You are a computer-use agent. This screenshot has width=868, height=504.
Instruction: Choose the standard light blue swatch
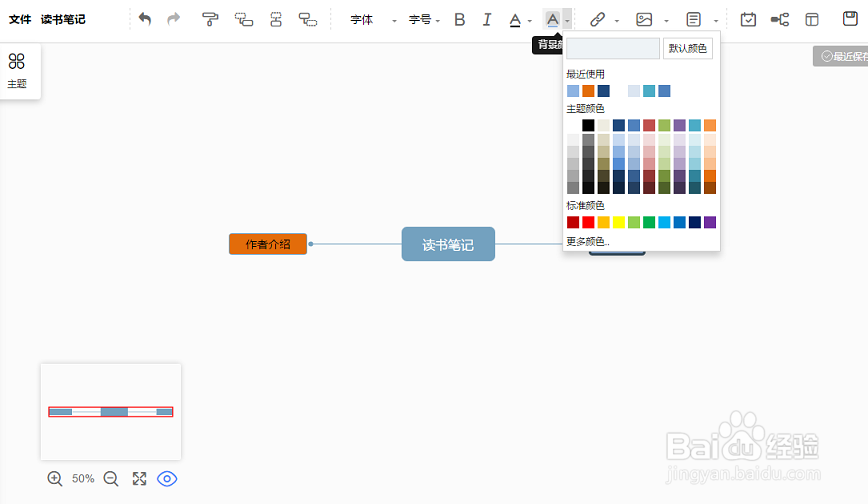664,222
